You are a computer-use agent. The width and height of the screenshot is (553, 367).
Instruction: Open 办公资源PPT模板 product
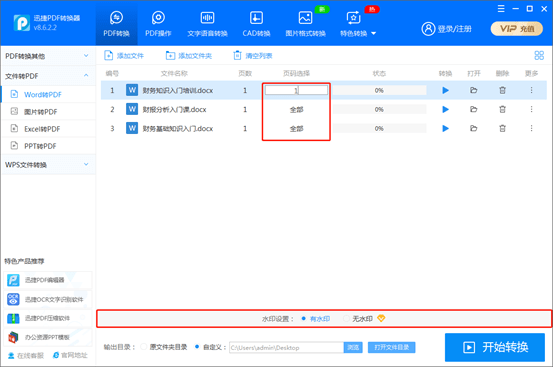click(x=48, y=337)
